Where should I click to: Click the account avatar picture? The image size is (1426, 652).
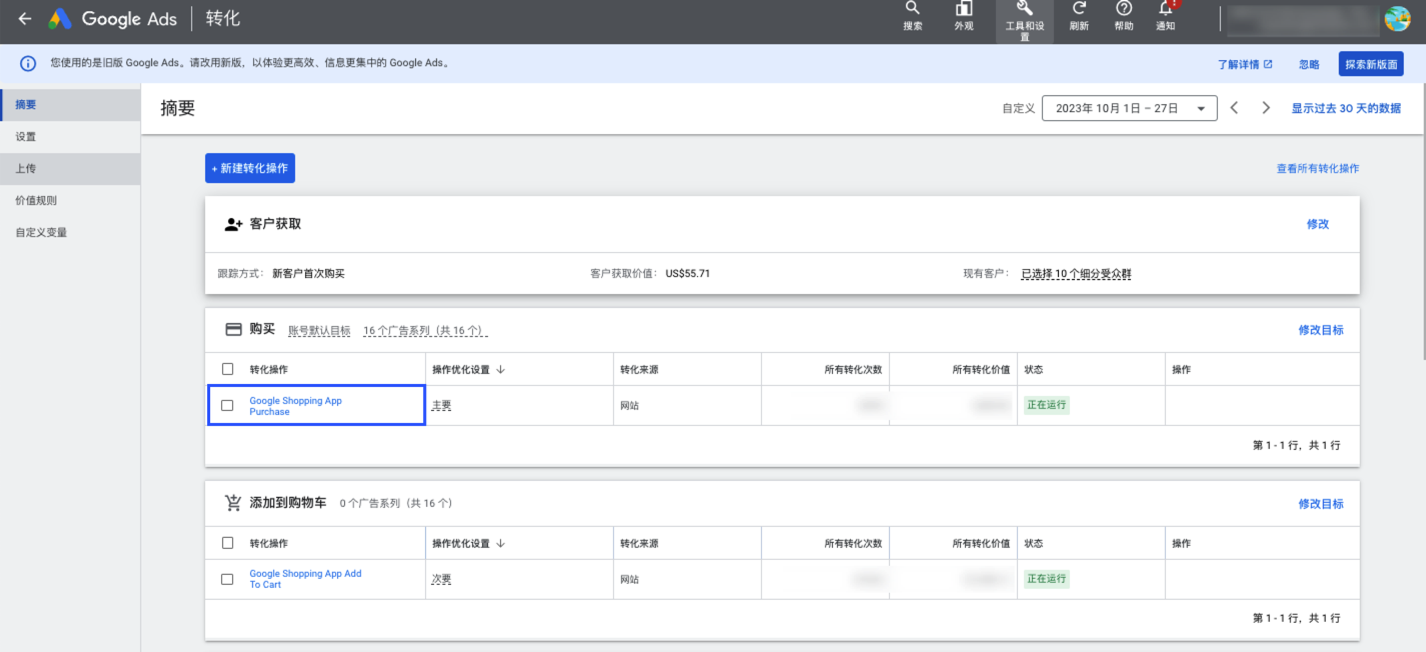click(x=1397, y=19)
